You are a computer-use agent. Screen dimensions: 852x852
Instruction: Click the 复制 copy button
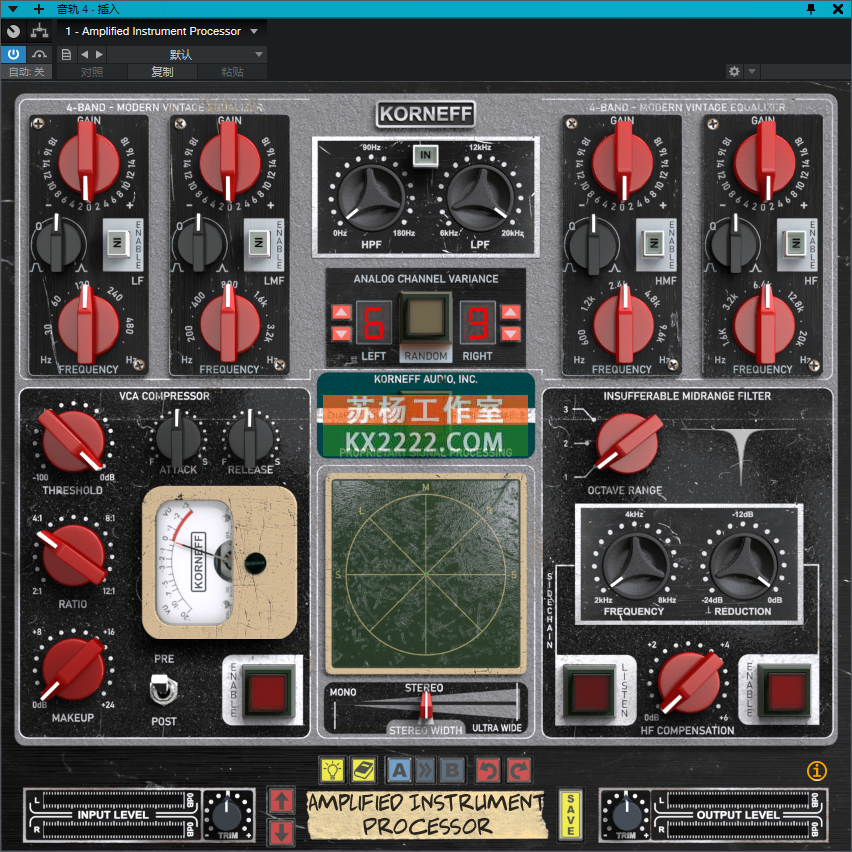coord(162,72)
